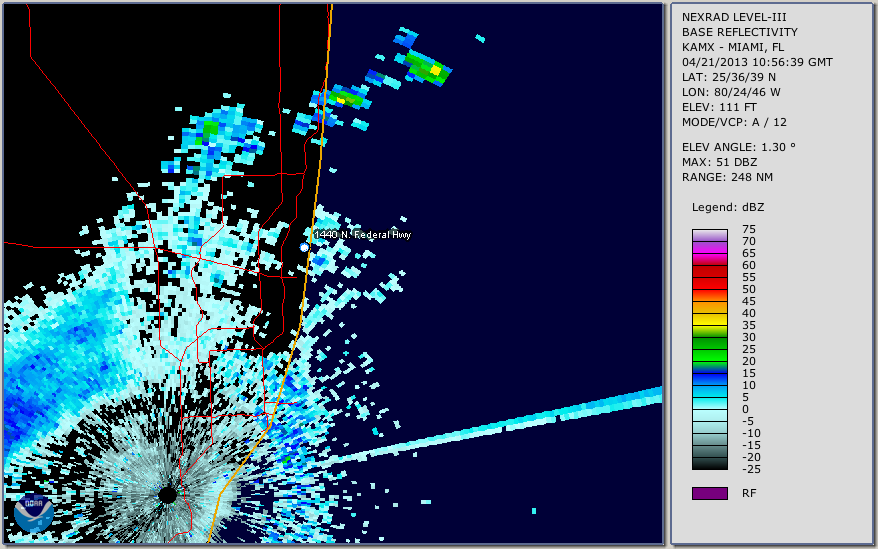The height and width of the screenshot is (549, 878).
Task: Select the 'LAT: 25/36/39 N' line
Action: [x=728, y=77]
